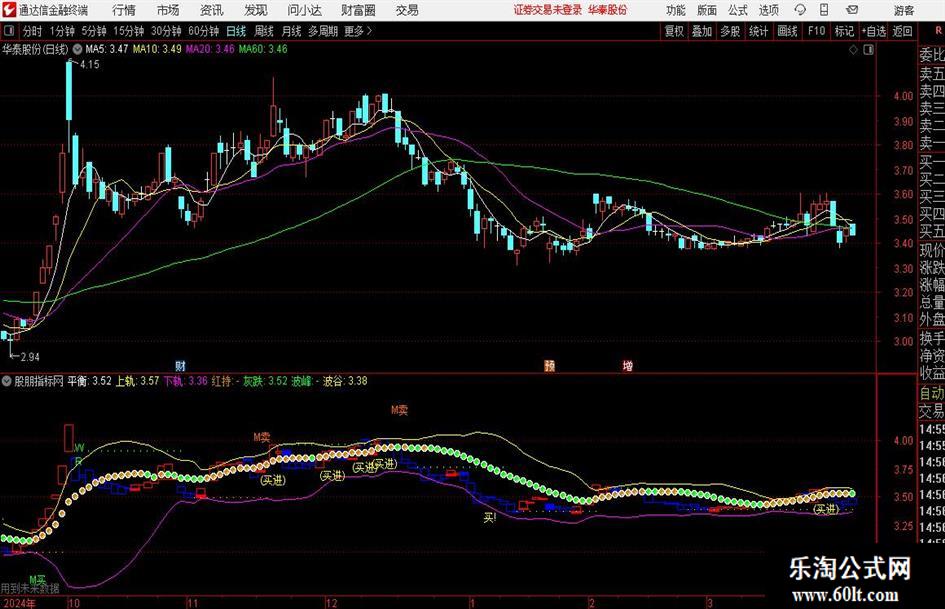
Task: Expand the 更多 periods chevron
Action: [x=359, y=31]
